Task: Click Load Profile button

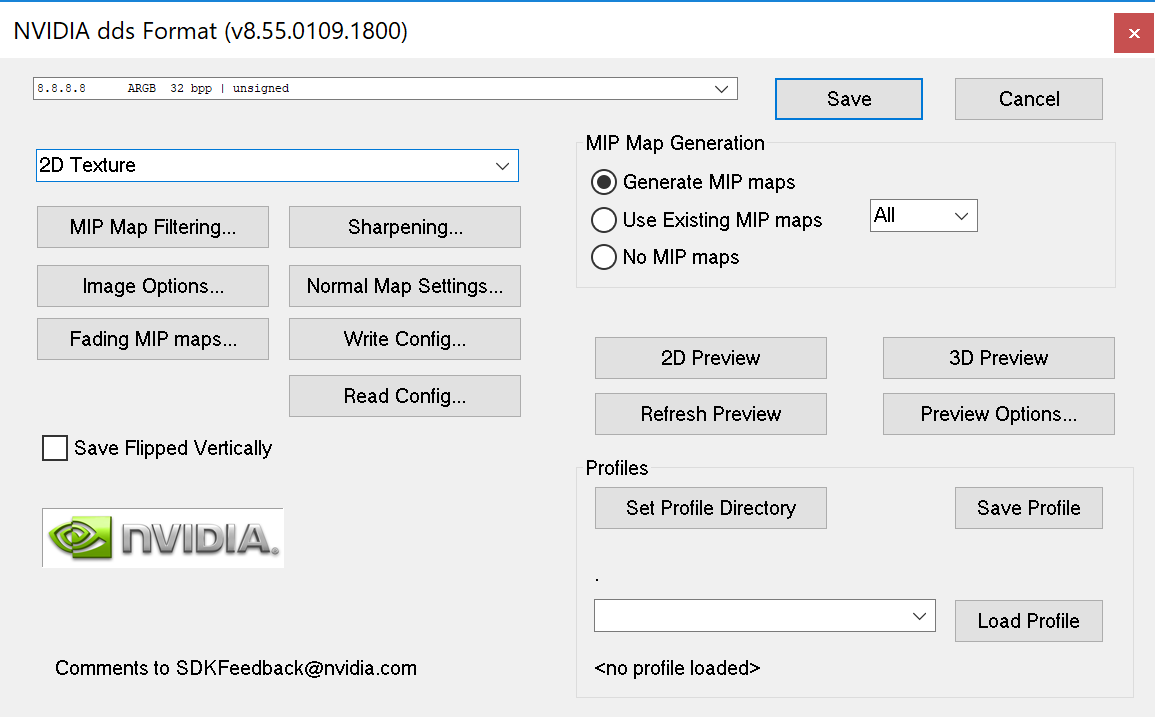Action: coord(1028,621)
